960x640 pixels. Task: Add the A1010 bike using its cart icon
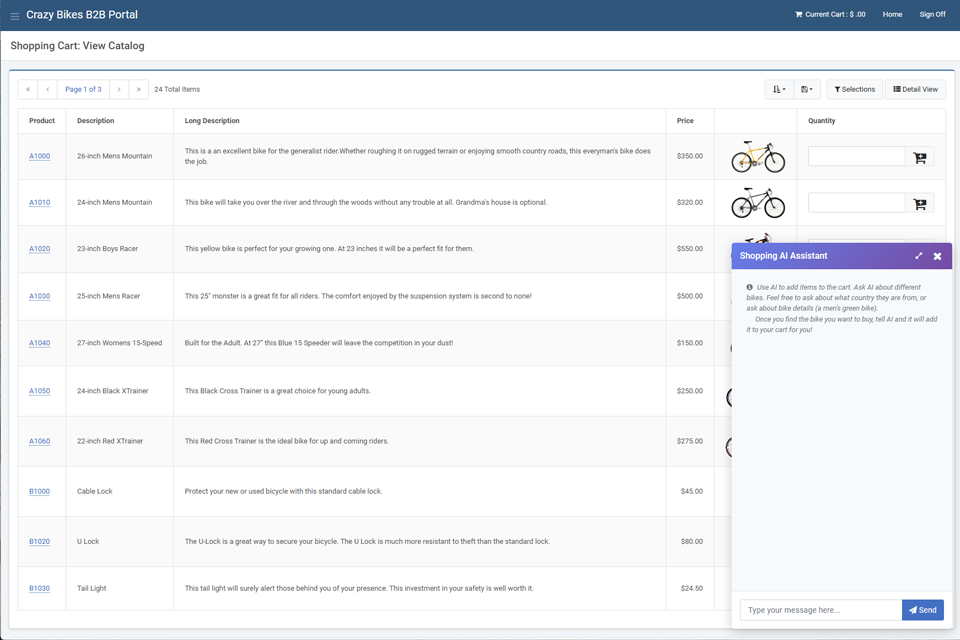(919, 202)
